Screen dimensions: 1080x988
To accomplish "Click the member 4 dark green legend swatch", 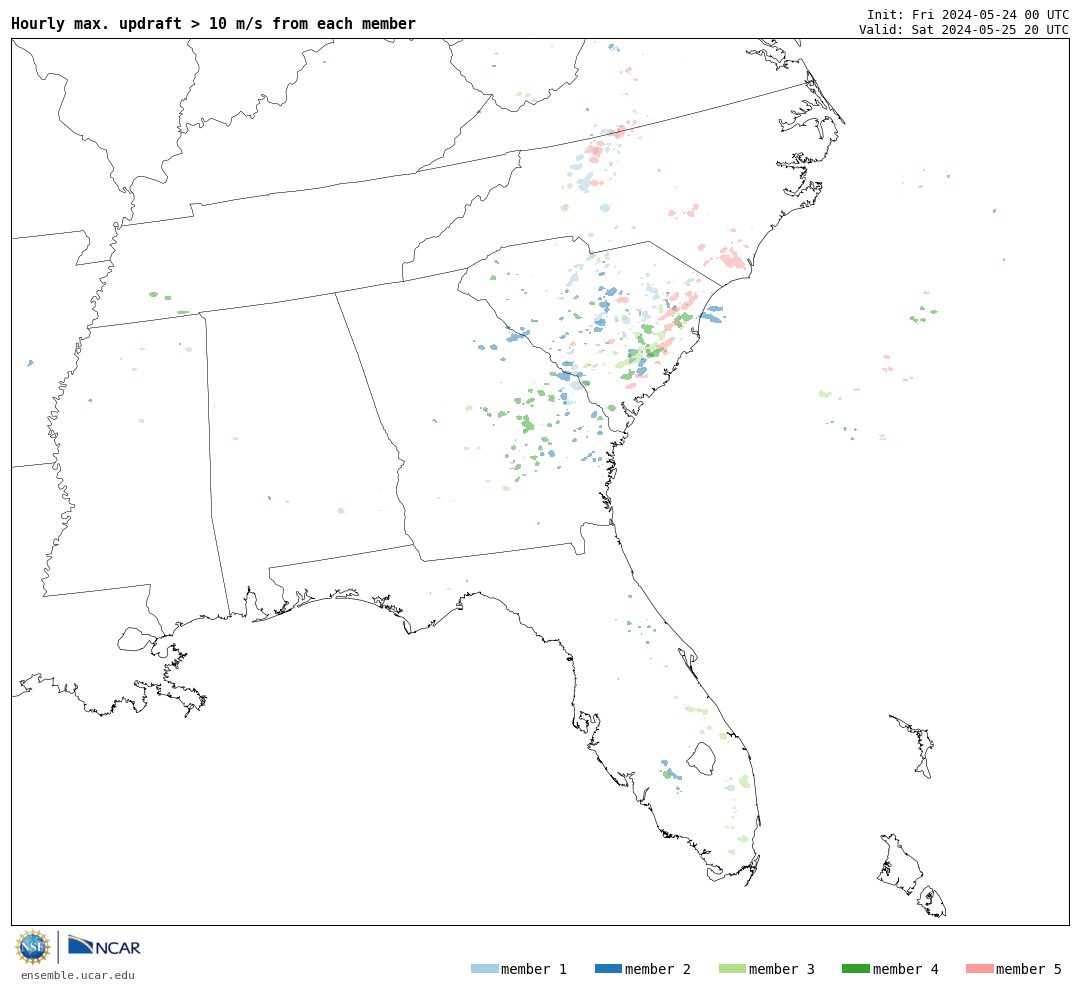I will pyautogui.click(x=855, y=969).
